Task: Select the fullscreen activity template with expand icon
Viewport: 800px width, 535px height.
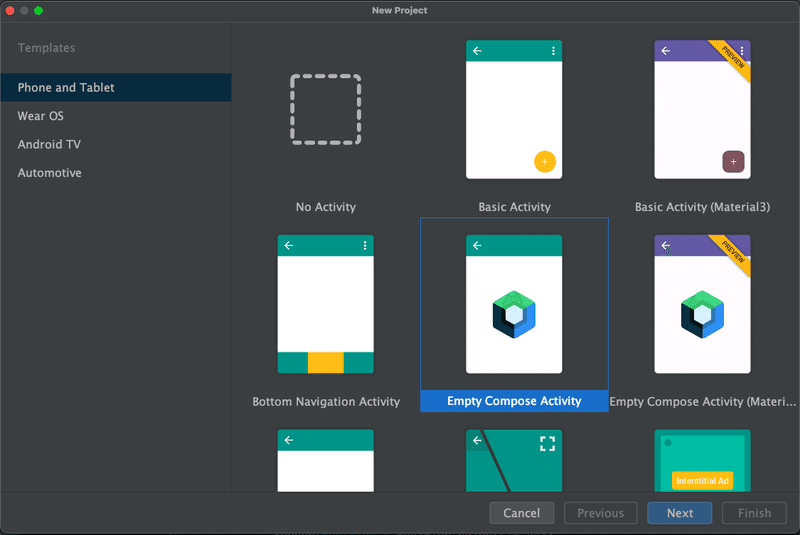Action: click(514, 461)
